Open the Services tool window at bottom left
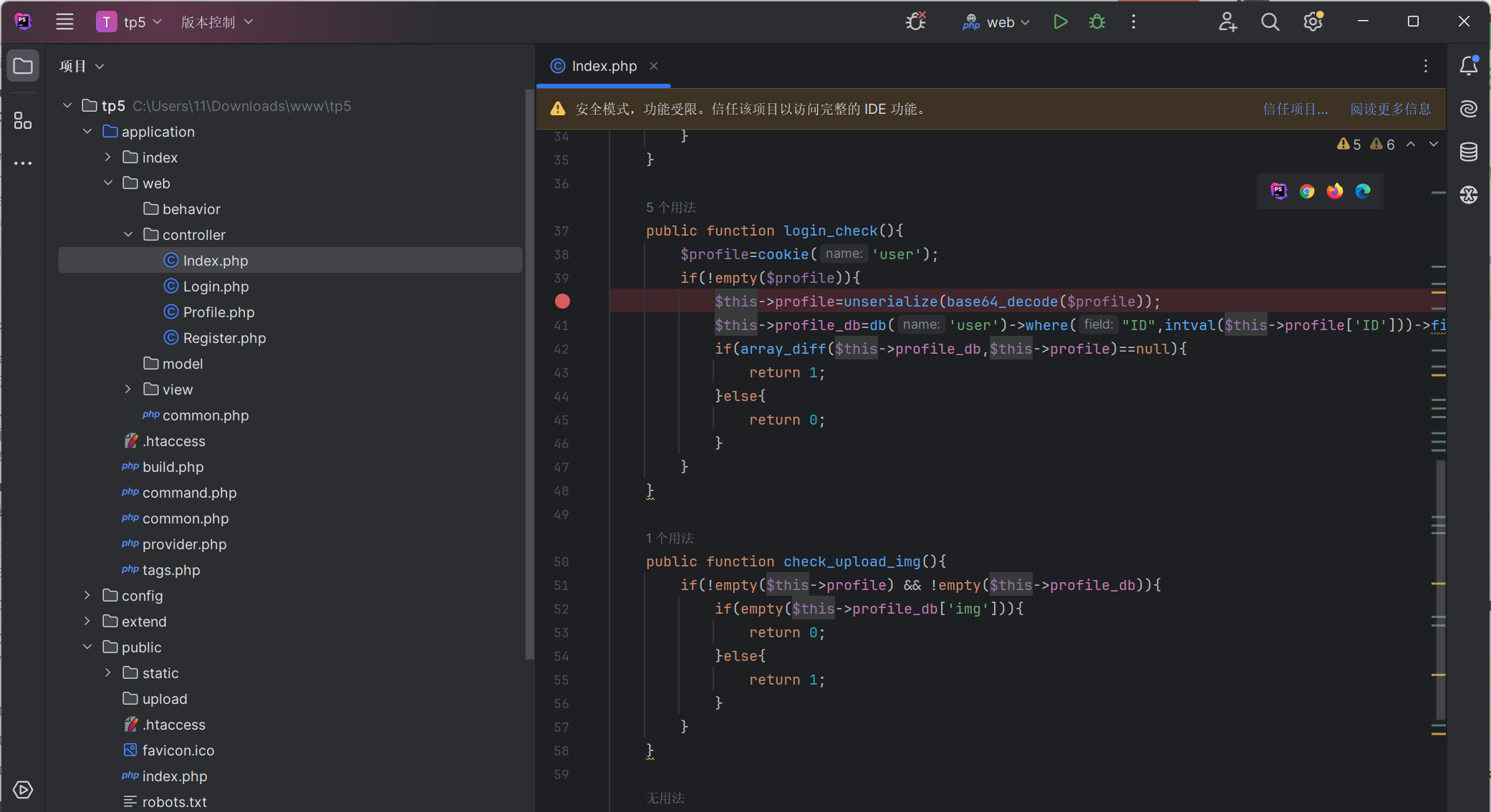Screen dimensions: 1491x812 click(23, 790)
